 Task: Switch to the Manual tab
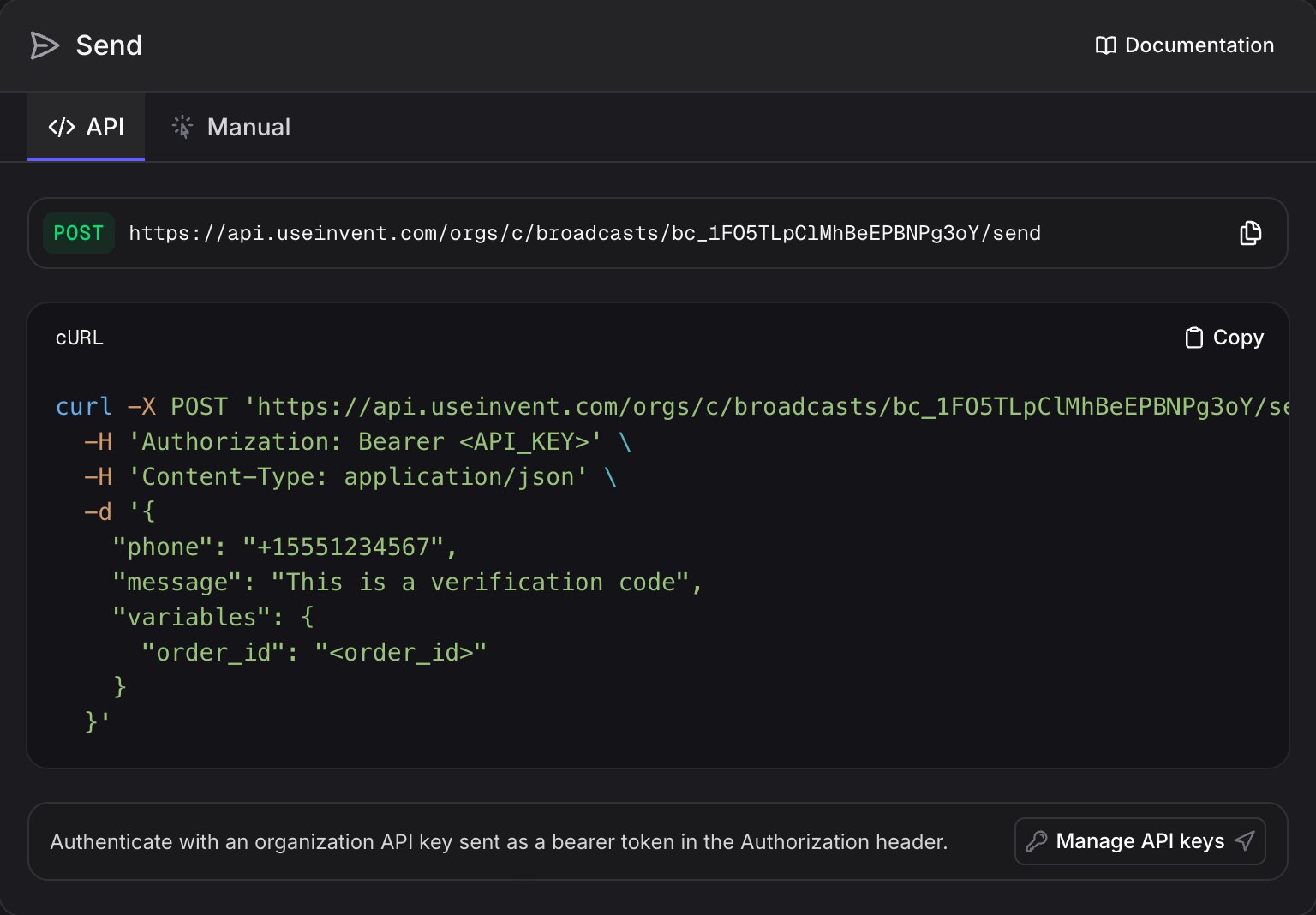coord(231,127)
